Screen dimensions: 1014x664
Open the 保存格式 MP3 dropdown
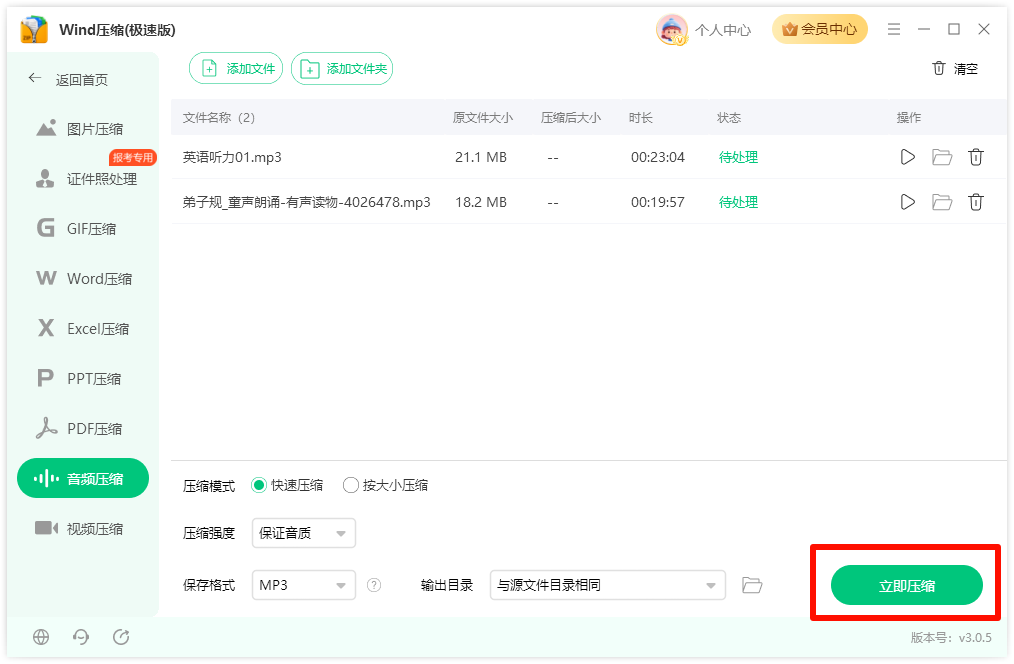pyautogui.click(x=303, y=585)
